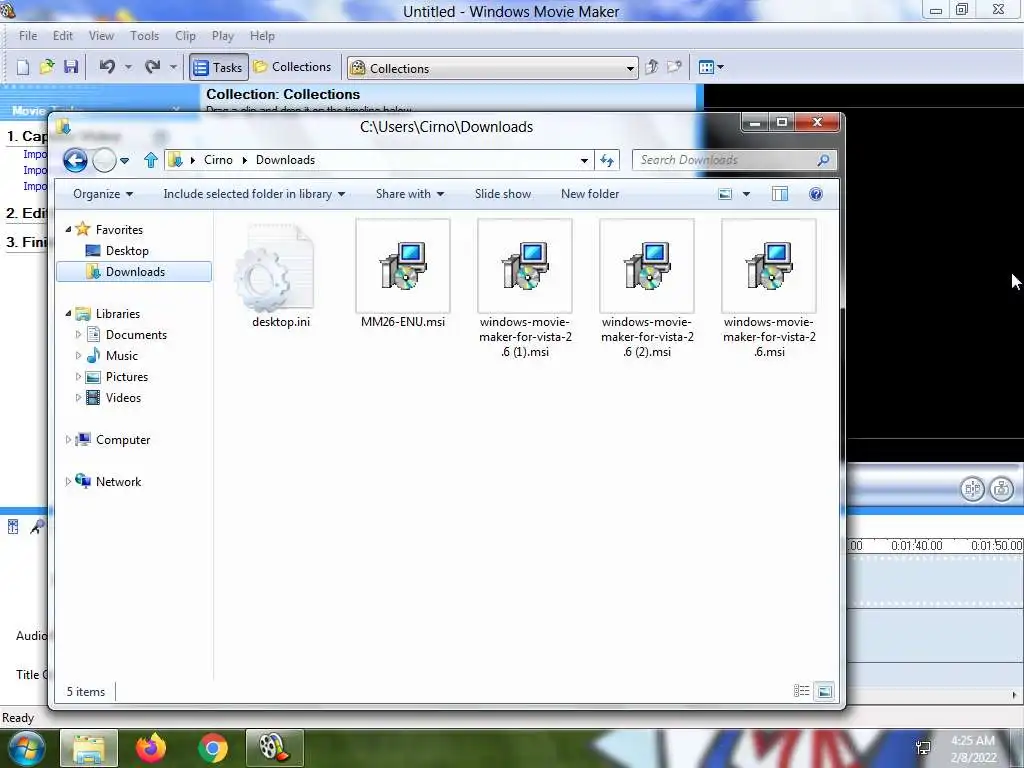This screenshot has height=768, width=1024.
Task: Toggle the Tasks pane button
Action: 219,67
